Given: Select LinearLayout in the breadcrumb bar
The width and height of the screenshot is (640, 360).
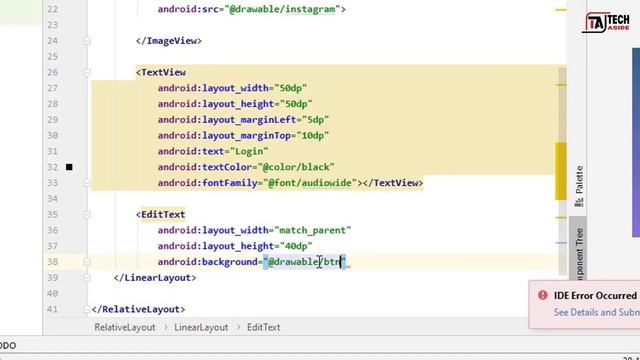Looking at the screenshot, I should (201, 327).
